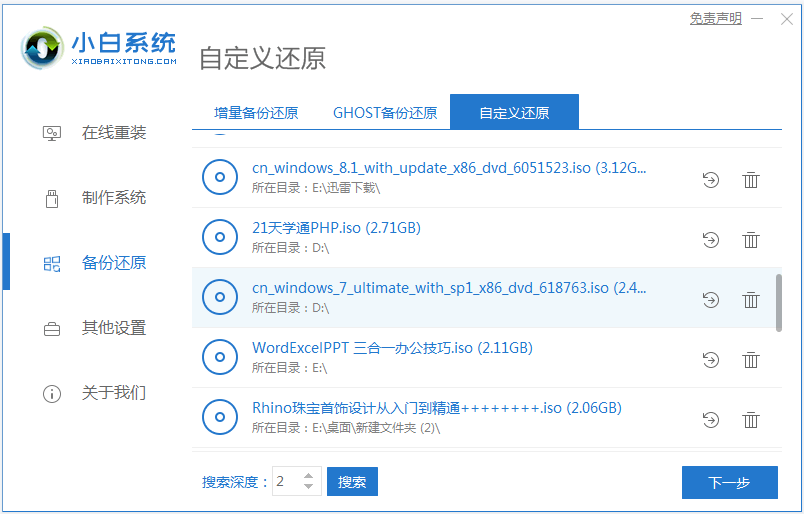Click the 下一步 button
This screenshot has height=514, width=804.
[x=730, y=482]
